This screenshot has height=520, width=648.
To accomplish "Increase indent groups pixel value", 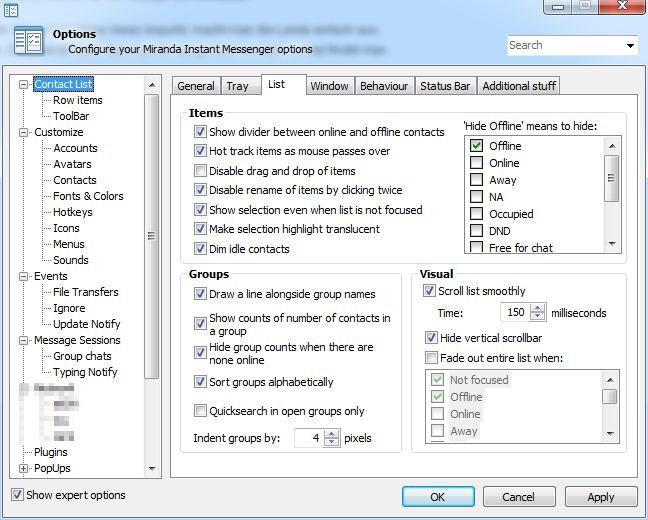I will click(332, 434).
